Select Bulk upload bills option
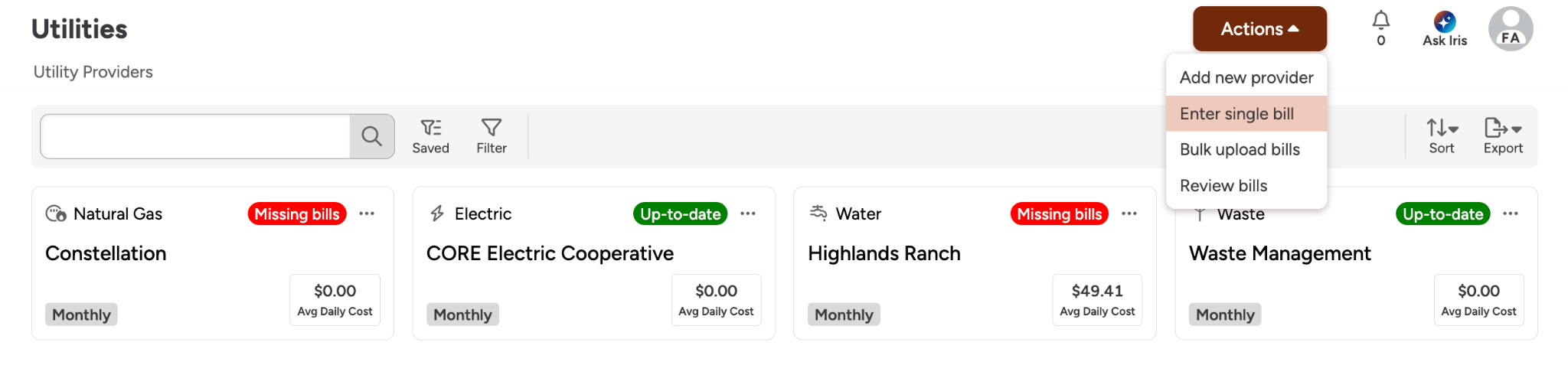 point(1240,149)
